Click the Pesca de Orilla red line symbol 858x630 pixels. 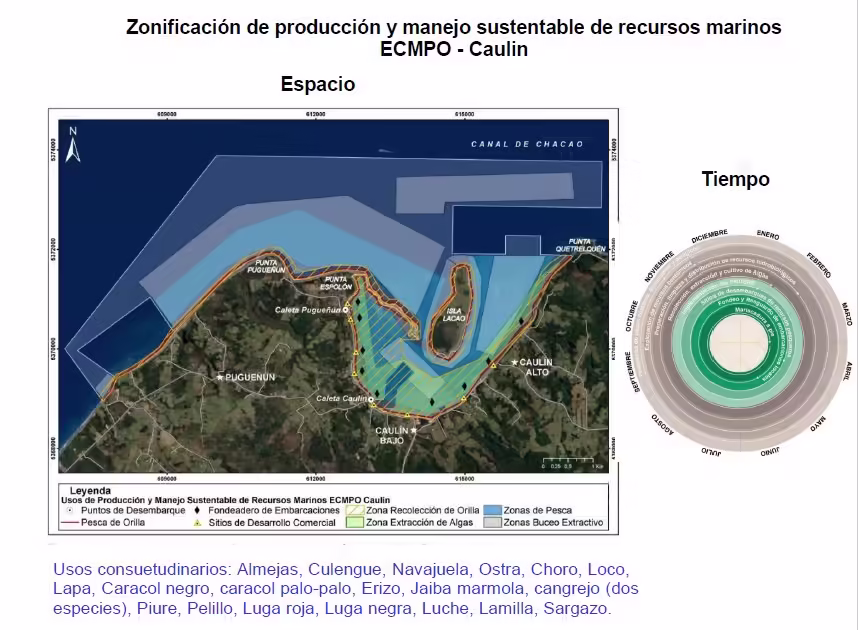coord(71,522)
